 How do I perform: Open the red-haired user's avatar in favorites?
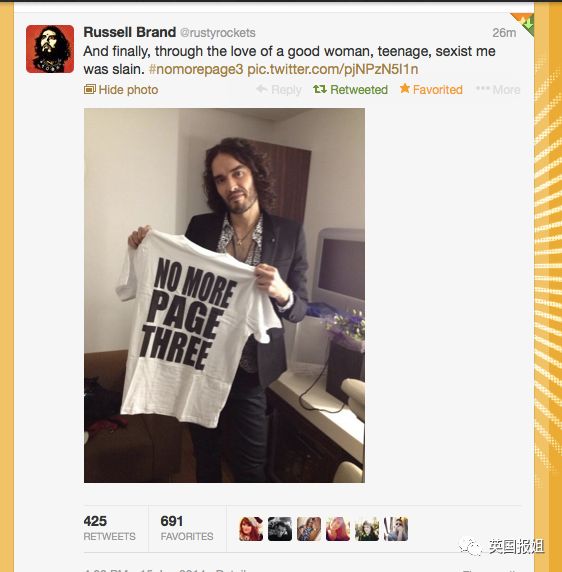(251, 529)
